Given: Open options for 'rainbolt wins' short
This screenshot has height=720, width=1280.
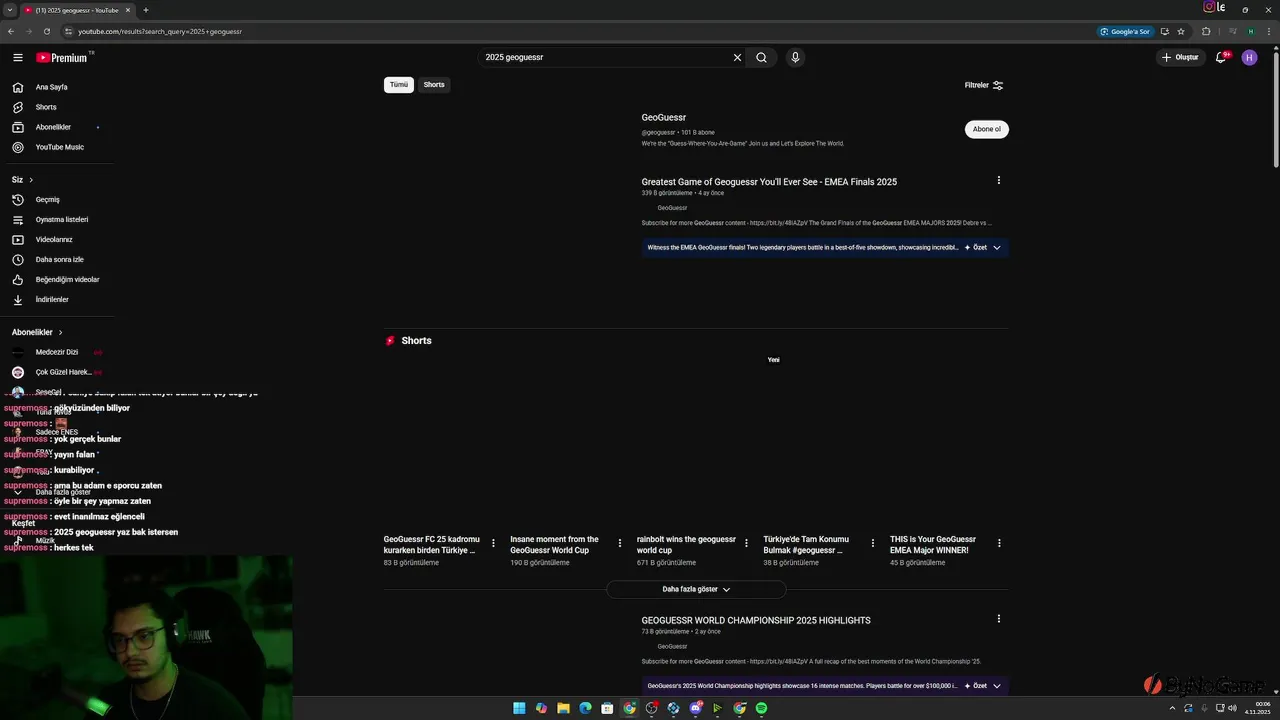Looking at the screenshot, I should [x=746, y=543].
